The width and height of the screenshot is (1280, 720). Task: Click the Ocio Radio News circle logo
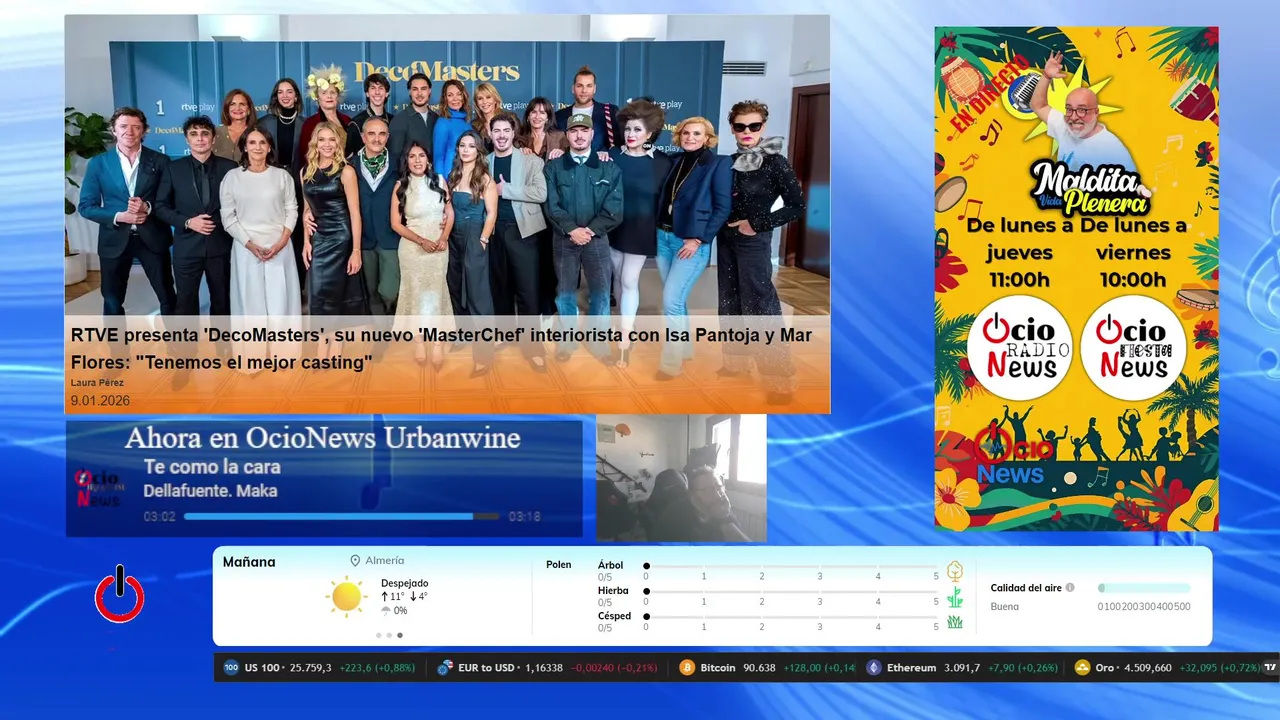[1020, 347]
